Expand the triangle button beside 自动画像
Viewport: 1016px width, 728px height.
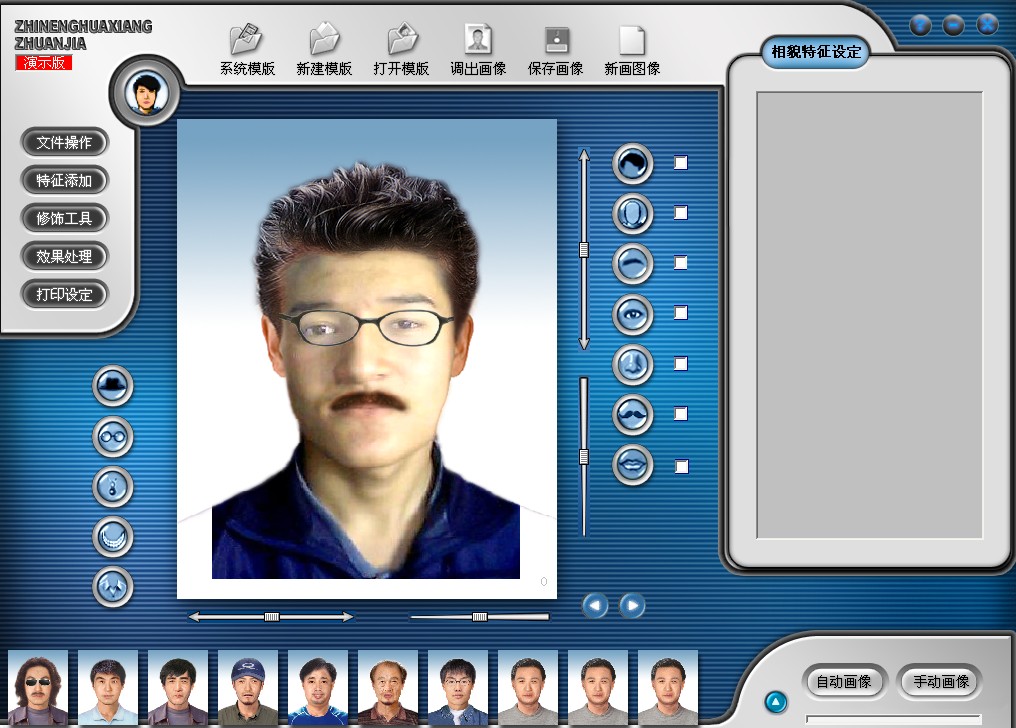[776, 701]
